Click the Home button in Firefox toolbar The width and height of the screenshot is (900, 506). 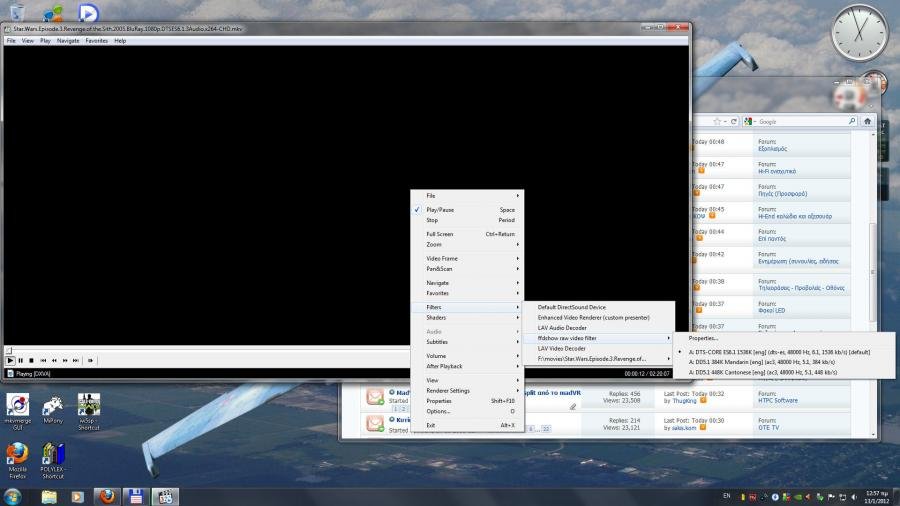[867, 122]
